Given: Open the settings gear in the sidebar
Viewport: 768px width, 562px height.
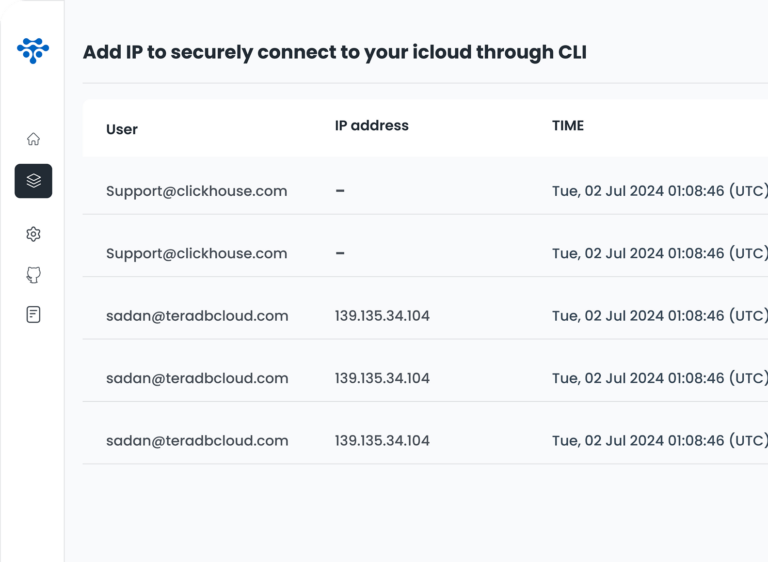Looking at the screenshot, I should pos(33,234).
